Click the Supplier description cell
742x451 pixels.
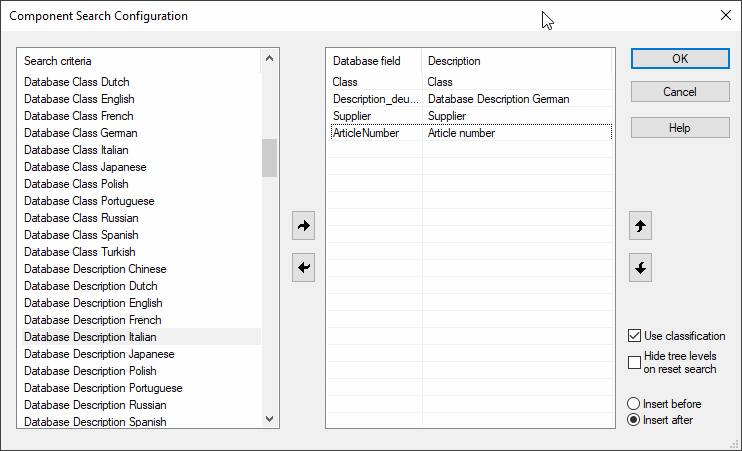point(517,116)
